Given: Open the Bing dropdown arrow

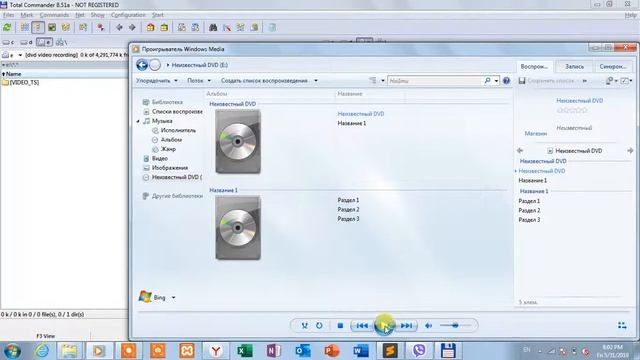Looking at the screenshot, I should pyautogui.click(x=173, y=298).
